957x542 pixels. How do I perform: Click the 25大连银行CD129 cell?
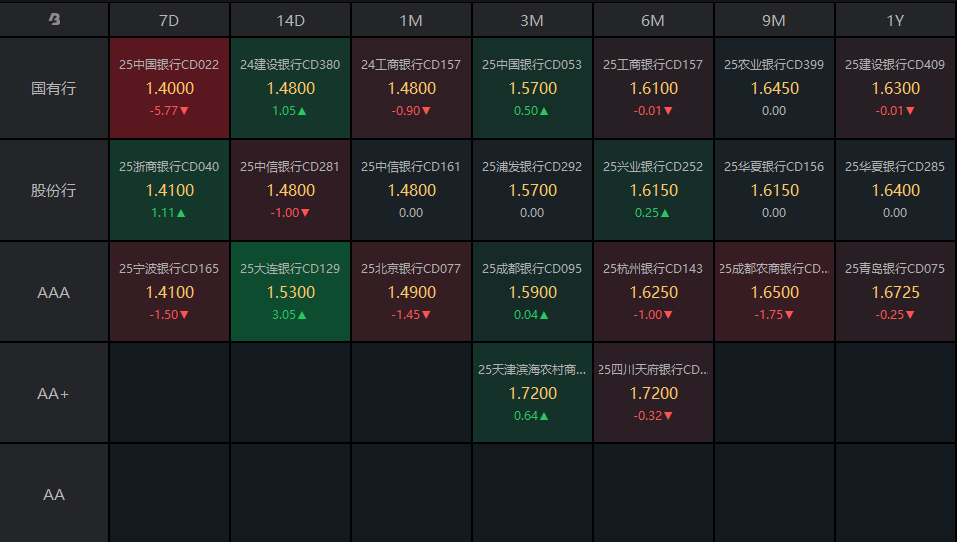coord(290,292)
